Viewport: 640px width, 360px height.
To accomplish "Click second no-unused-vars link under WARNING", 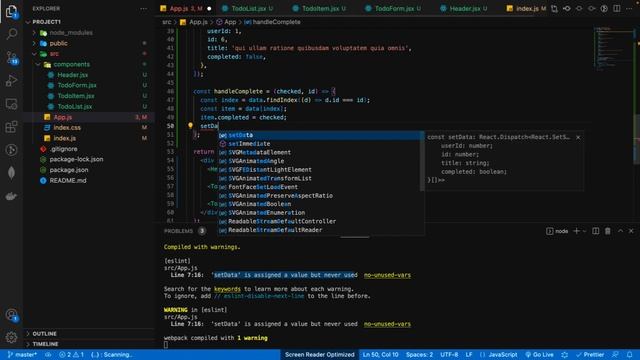I will coord(387,324).
